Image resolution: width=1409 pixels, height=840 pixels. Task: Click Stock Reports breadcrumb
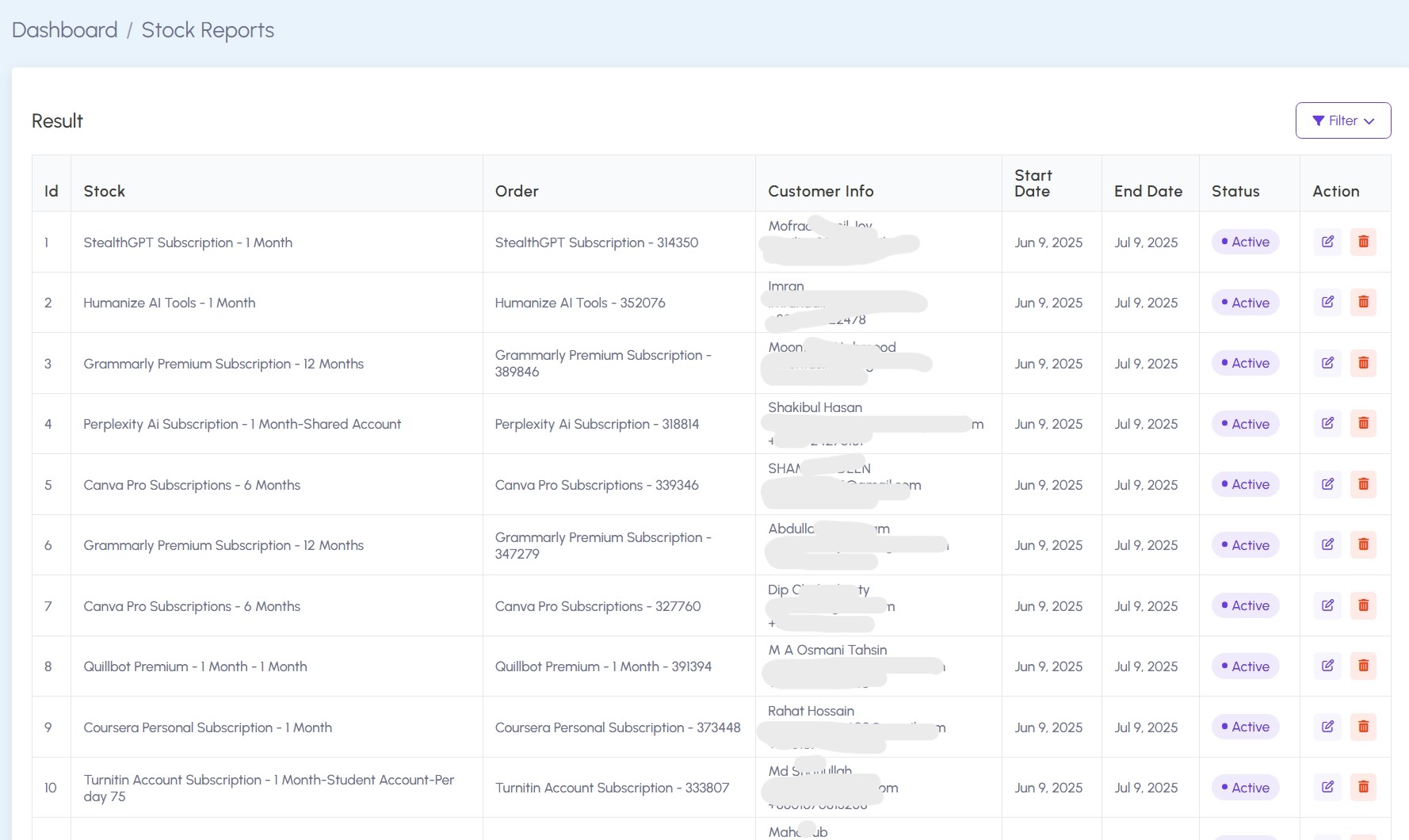208,30
